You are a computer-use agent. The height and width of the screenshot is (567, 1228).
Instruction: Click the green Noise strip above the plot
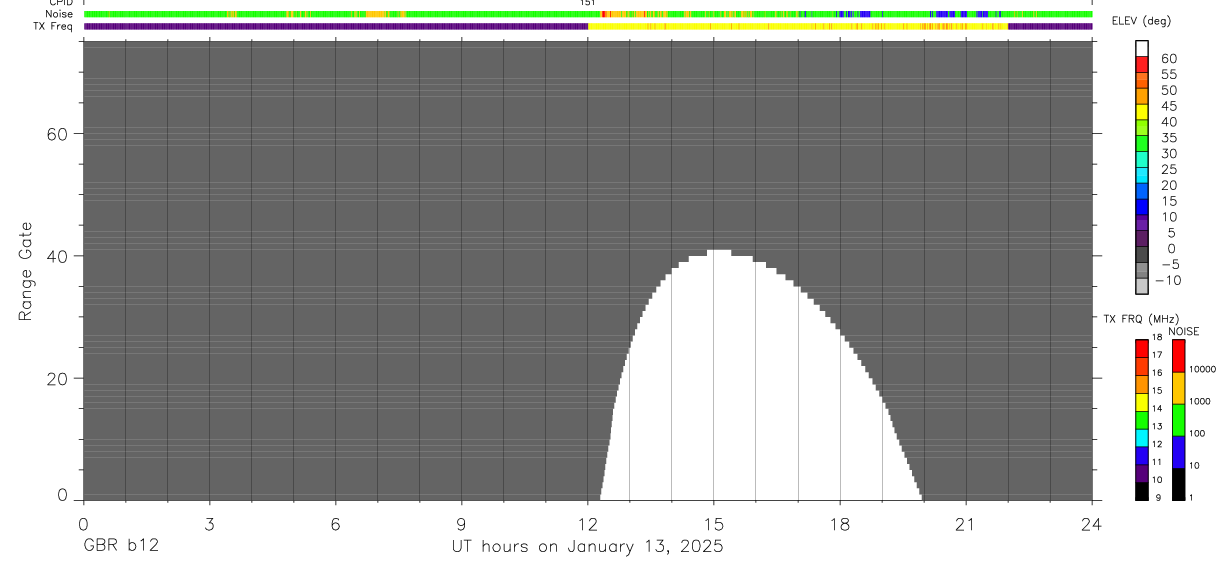pos(588,14)
